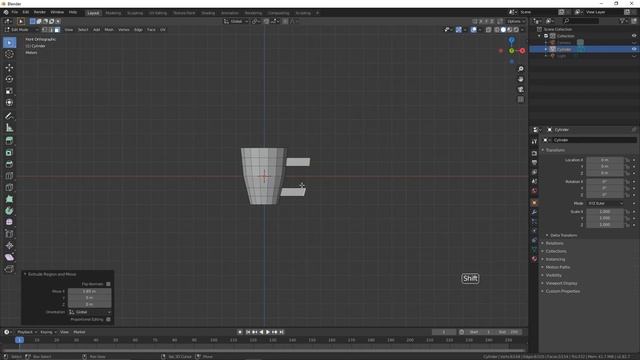The image size is (640, 360).
Task: Switch to wireframe viewport shading
Action: 497,30
